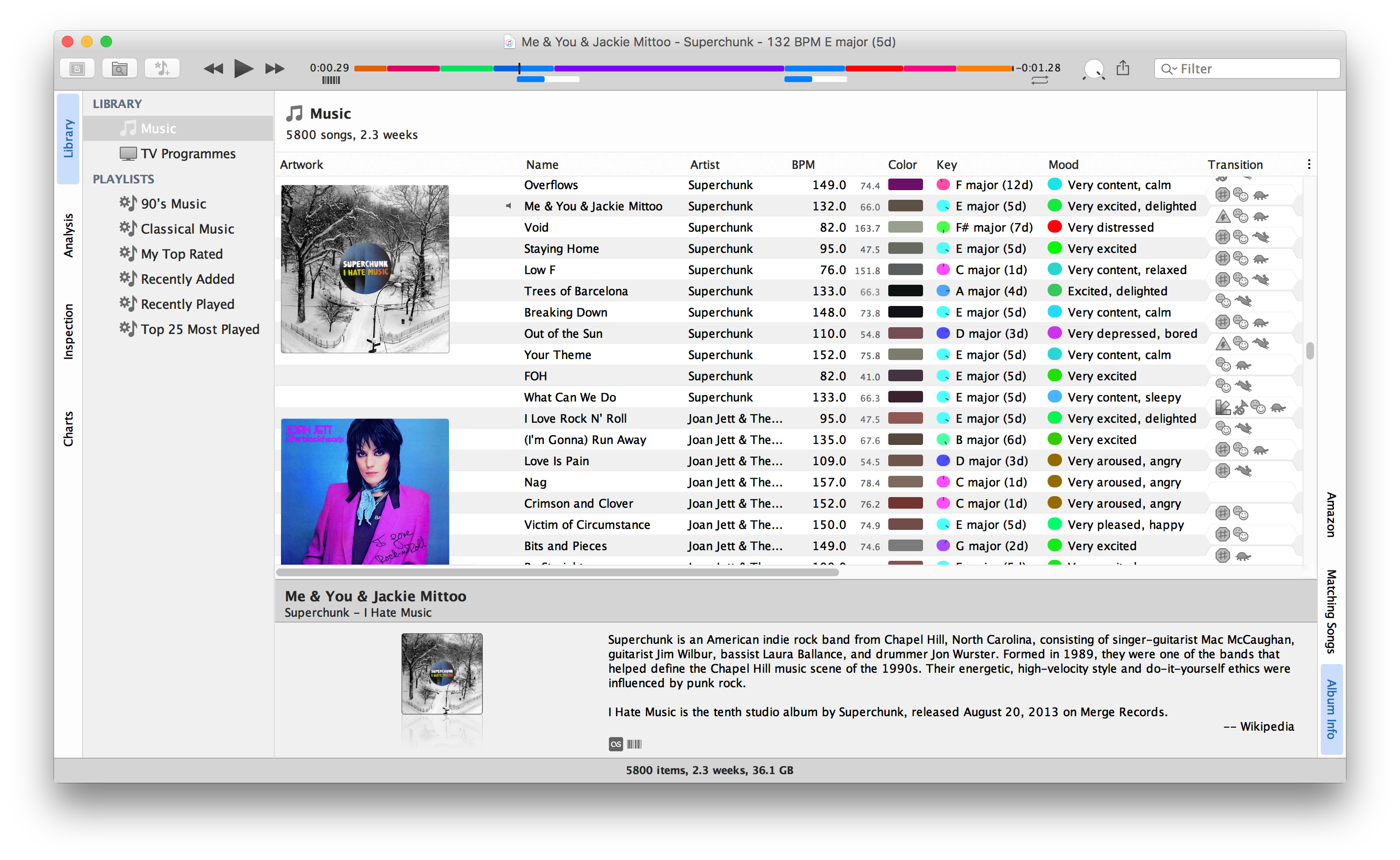Open the share menu icon

click(x=1122, y=68)
